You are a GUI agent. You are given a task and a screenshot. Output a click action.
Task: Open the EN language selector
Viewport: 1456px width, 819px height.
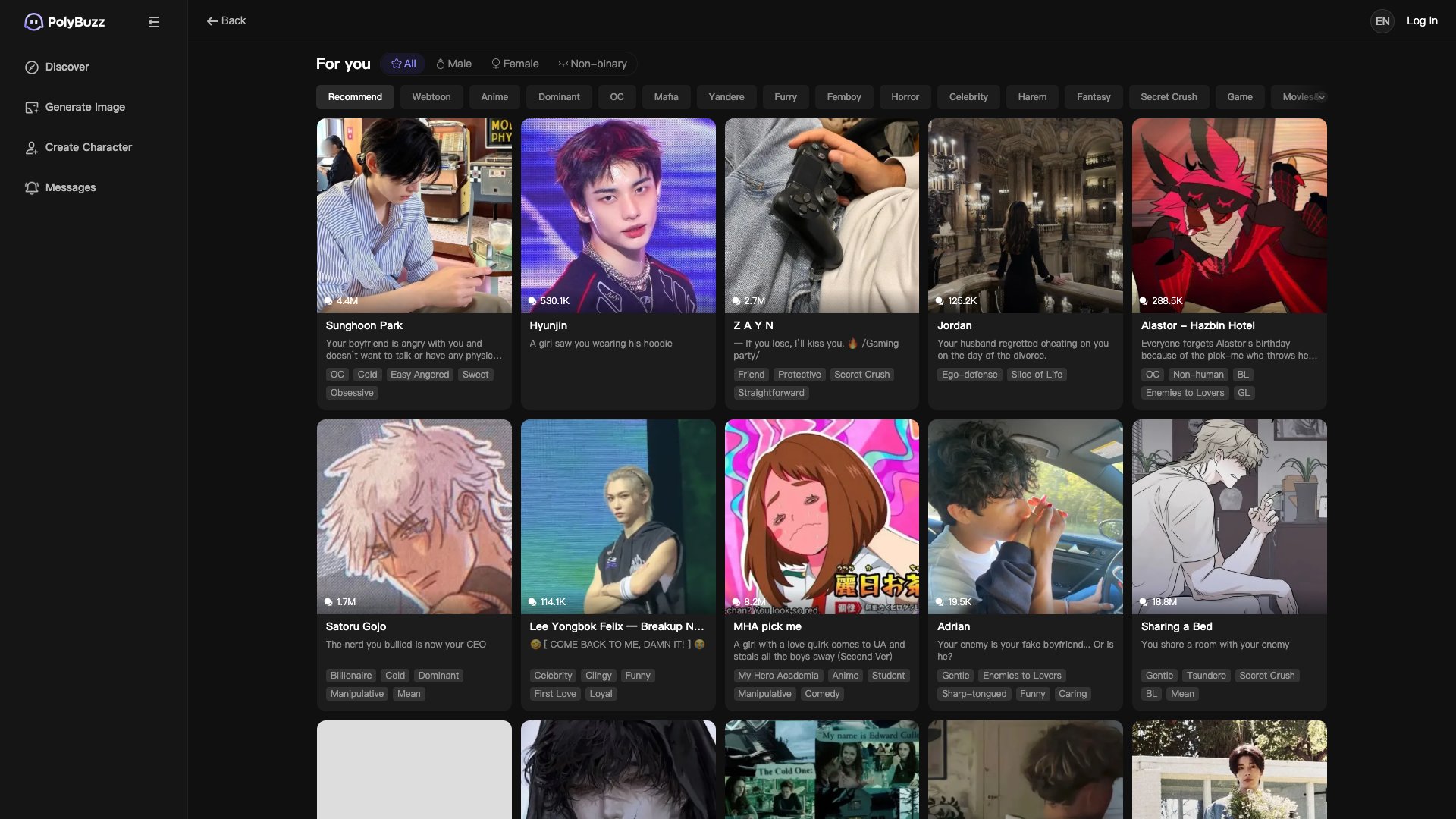coord(1382,21)
